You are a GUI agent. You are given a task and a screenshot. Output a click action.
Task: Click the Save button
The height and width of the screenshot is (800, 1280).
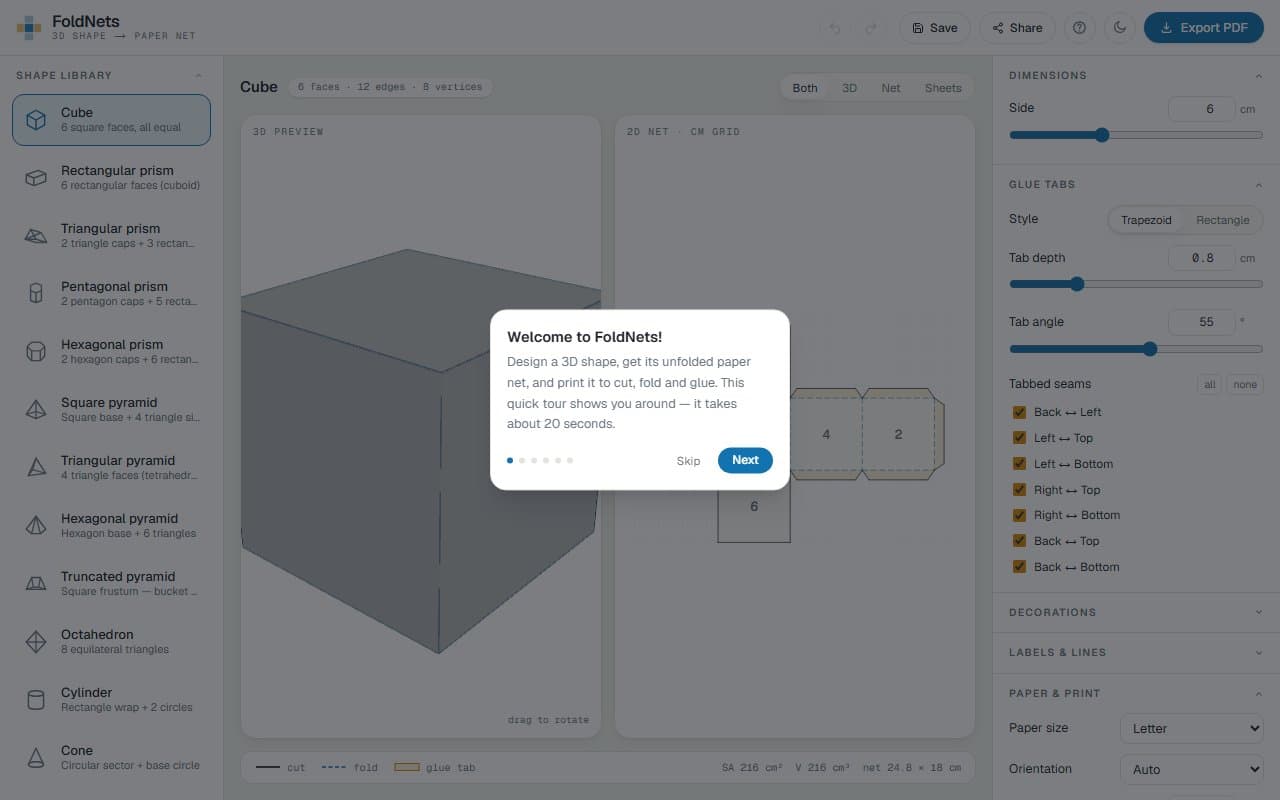(935, 28)
